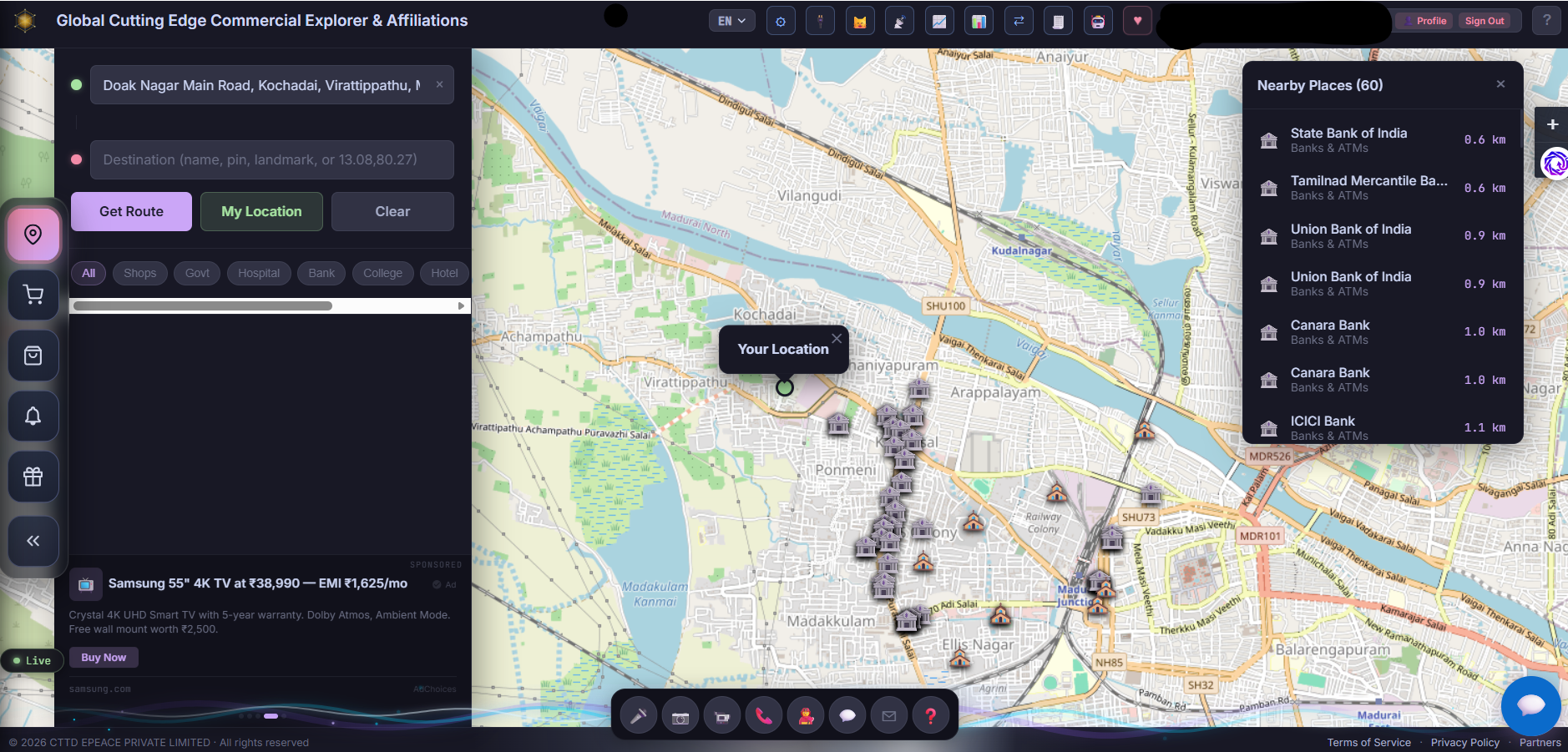Select ICICI Bank nearby result
The height and width of the screenshot is (752, 1568).
pyautogui.click(x=1383, y=427)
